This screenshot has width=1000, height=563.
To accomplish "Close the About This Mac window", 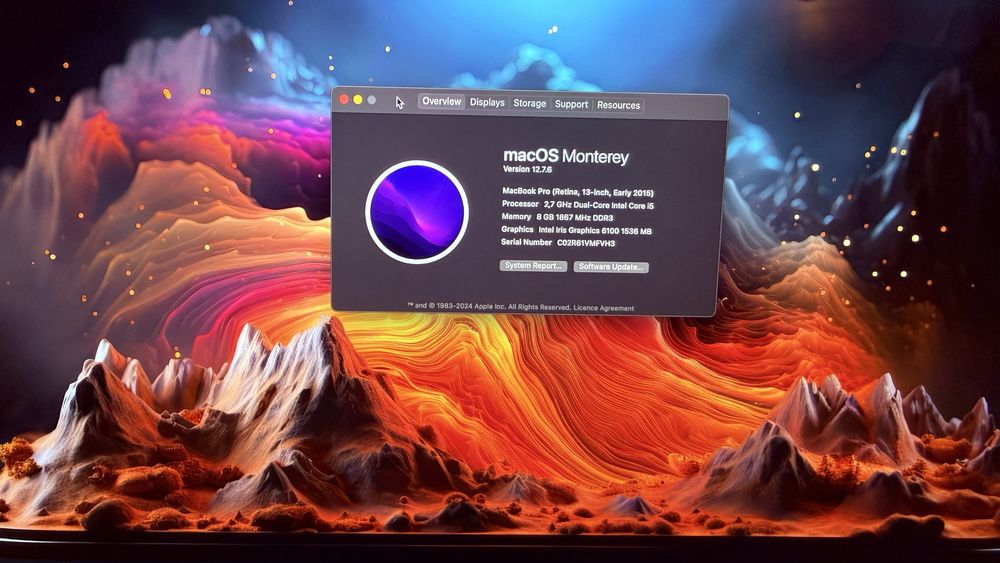I will click(x=344, y=99).
